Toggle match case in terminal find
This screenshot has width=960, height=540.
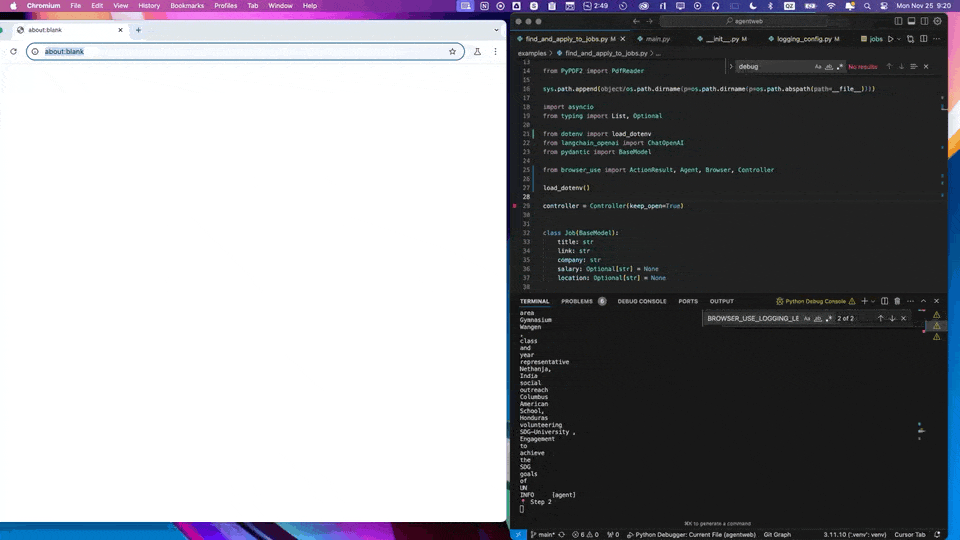(x=807, y=318)
